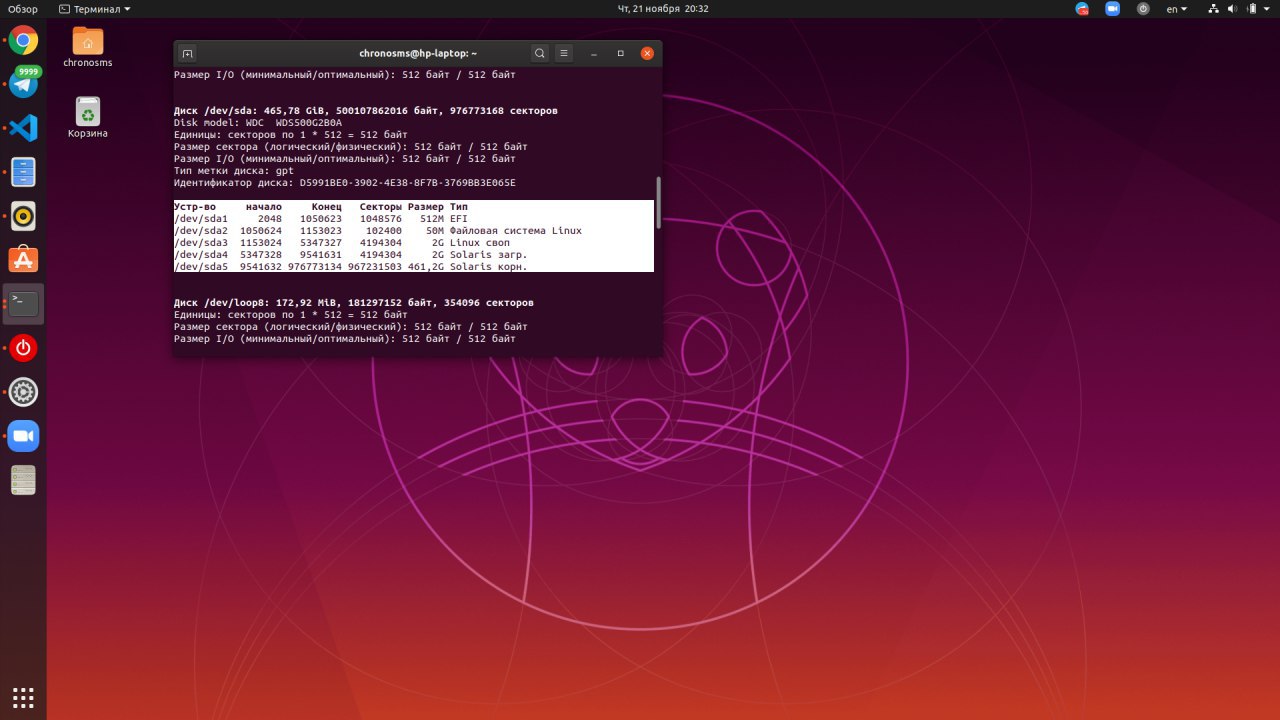Open Ubuntu Software store

click(x=23, y=260)
